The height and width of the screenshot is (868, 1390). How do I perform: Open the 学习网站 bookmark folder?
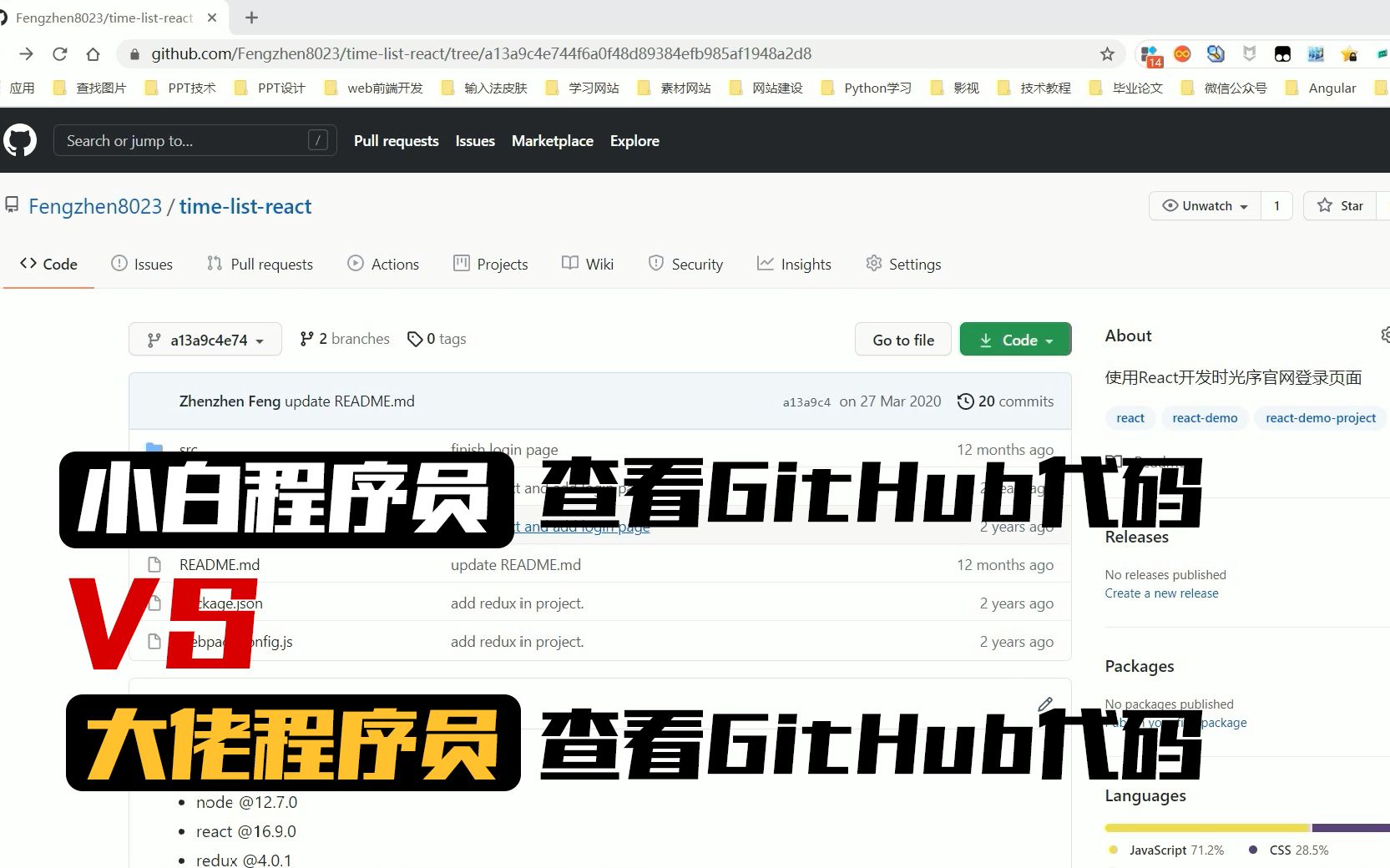582,88
